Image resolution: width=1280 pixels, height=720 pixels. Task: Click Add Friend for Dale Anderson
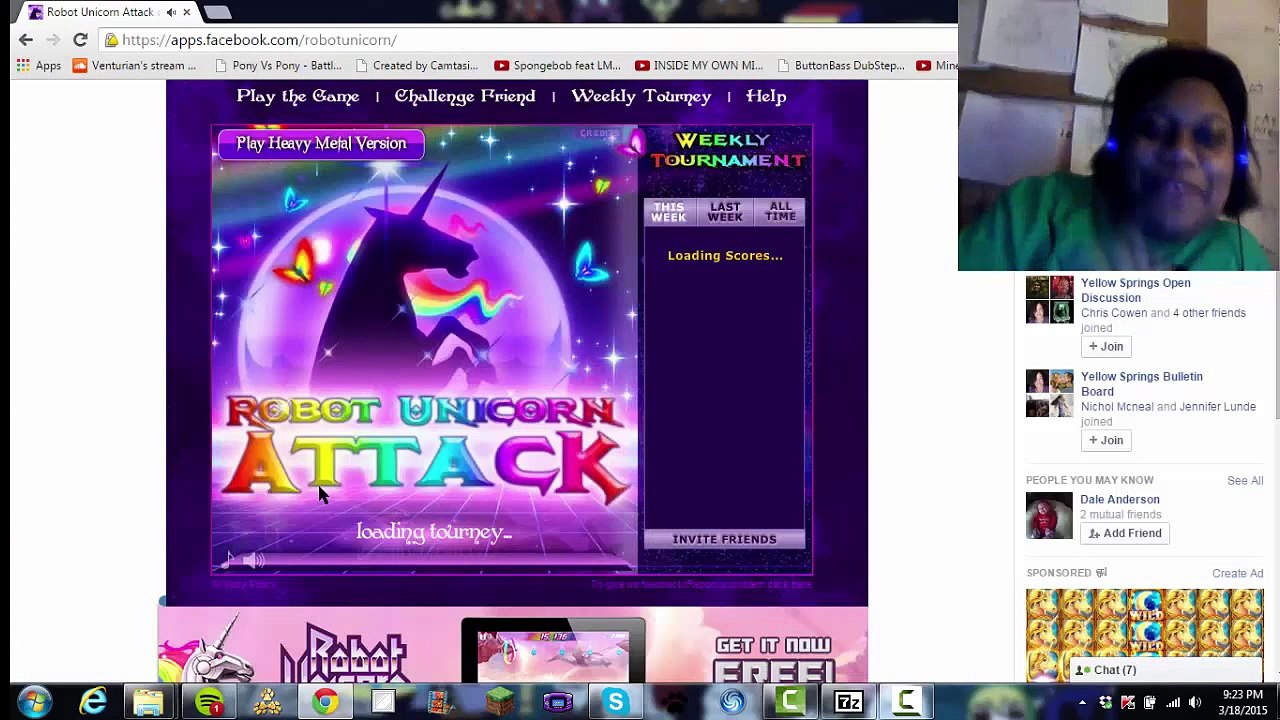(1124, 533)
